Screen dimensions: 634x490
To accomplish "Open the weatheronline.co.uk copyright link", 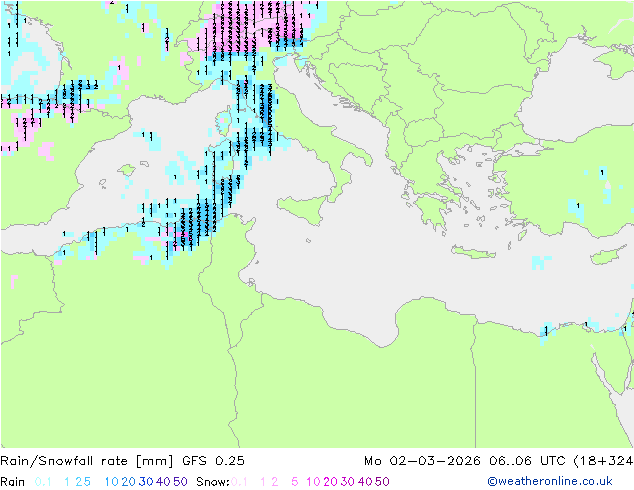I will point(550,481).
